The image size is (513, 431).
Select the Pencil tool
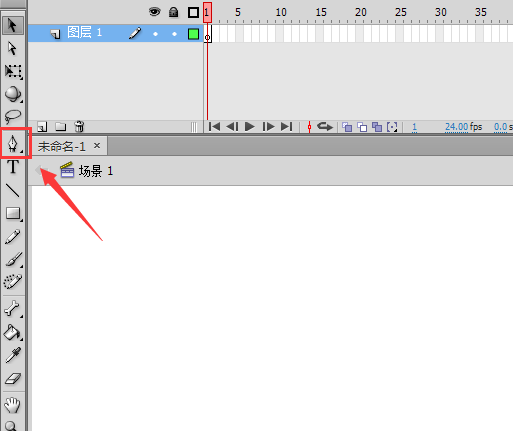point(13,237)
